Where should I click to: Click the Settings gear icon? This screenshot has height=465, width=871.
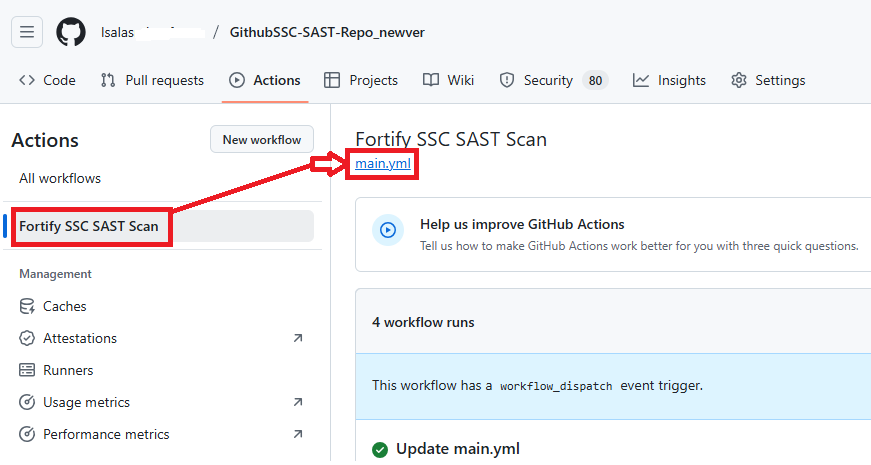point(739,81)
